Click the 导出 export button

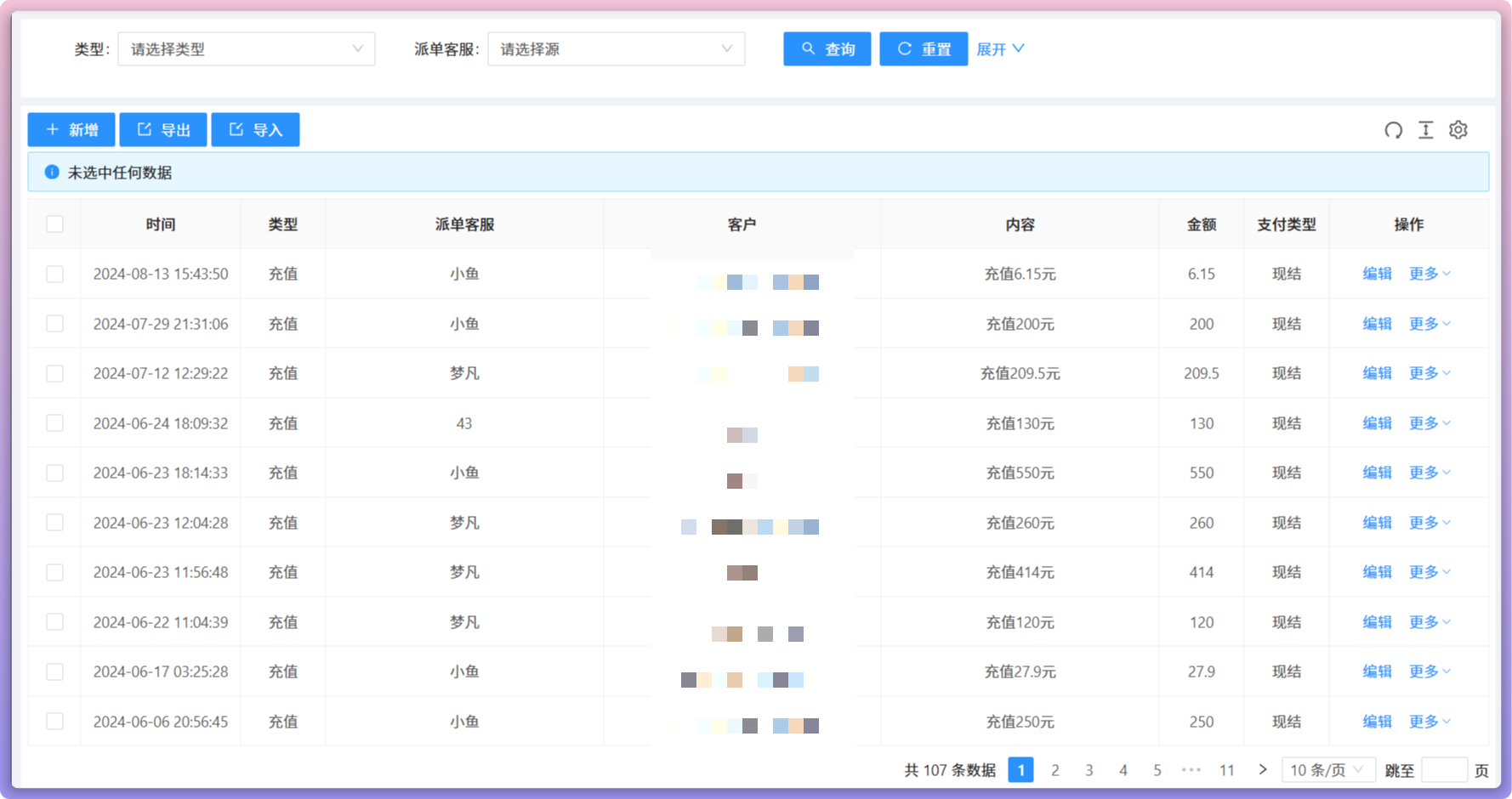click(x=163, y=130)
